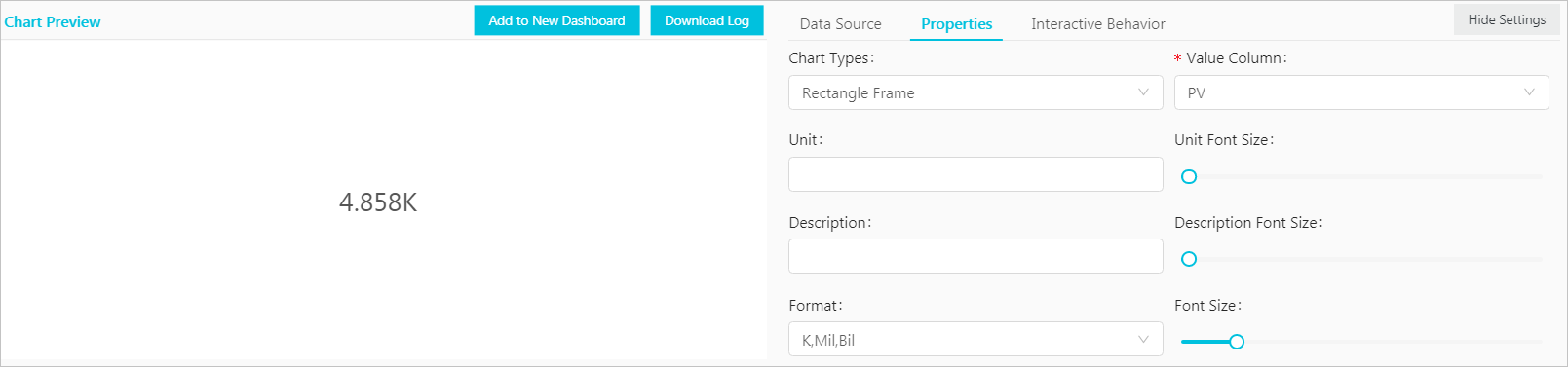The height and width of the screenshot is (367, 1568).
Task: Expand the K,Mil,Bil format selector
Action: (x=975, y=340)
